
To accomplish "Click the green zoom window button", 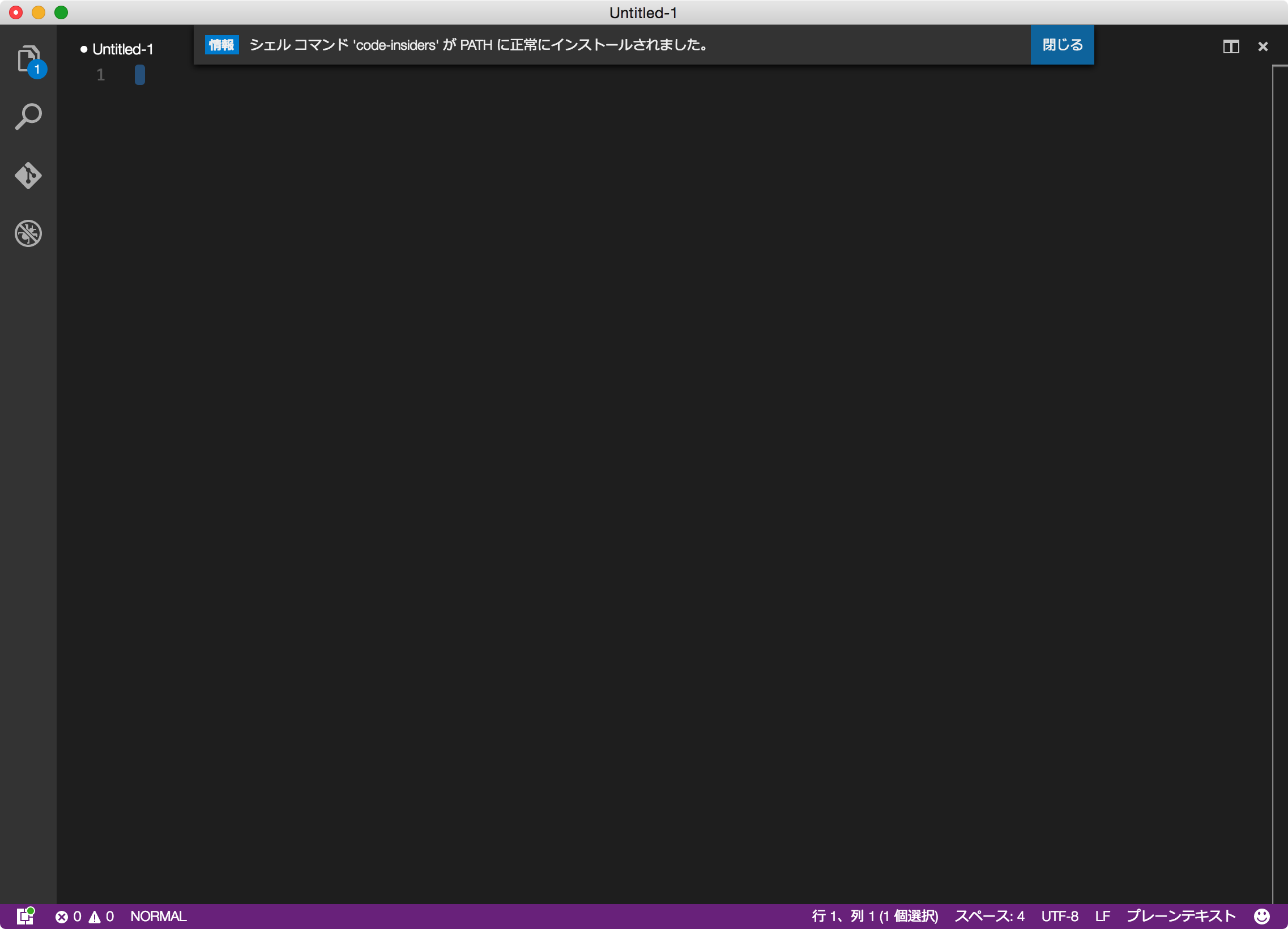I will click(x=61, y=12).
